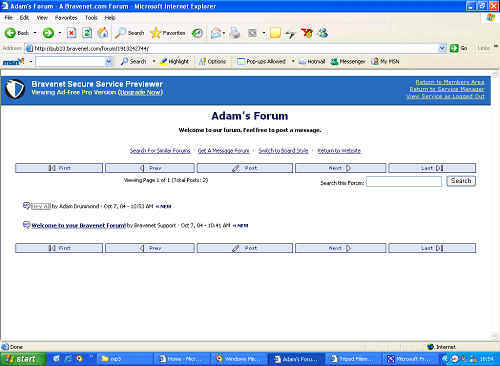Click Return to Service Manager link
The image size is (500, 366).
click(447, 89)
